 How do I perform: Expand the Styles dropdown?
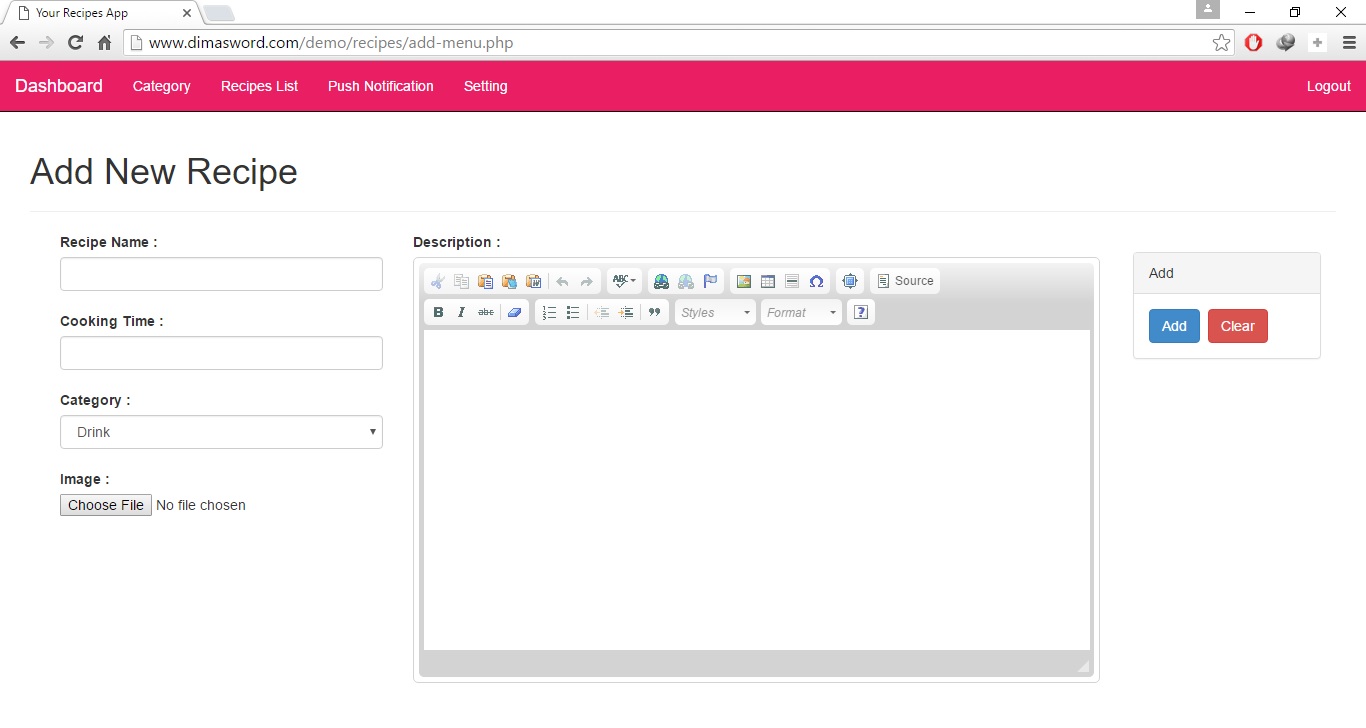(716, 312)
